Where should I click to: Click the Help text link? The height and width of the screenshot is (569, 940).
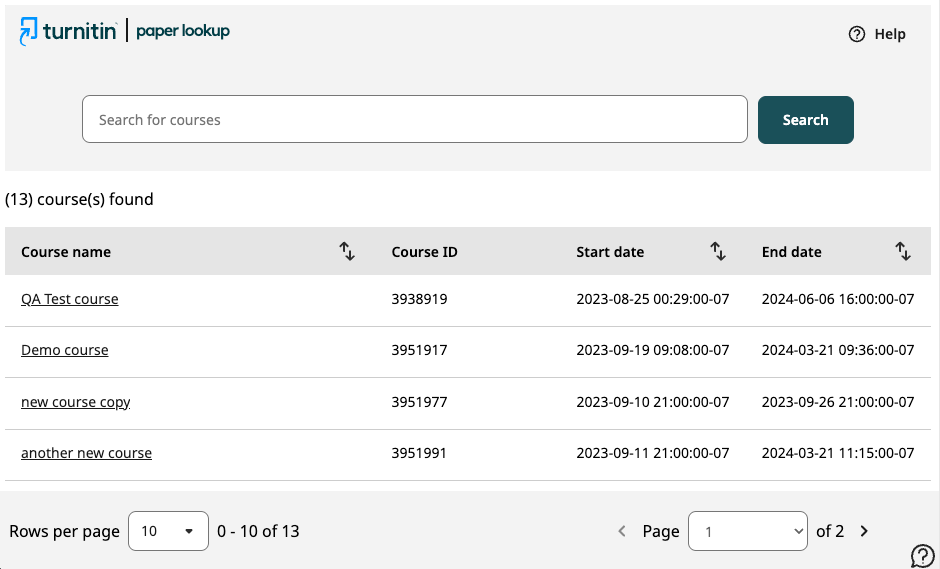tap(890, 34)
